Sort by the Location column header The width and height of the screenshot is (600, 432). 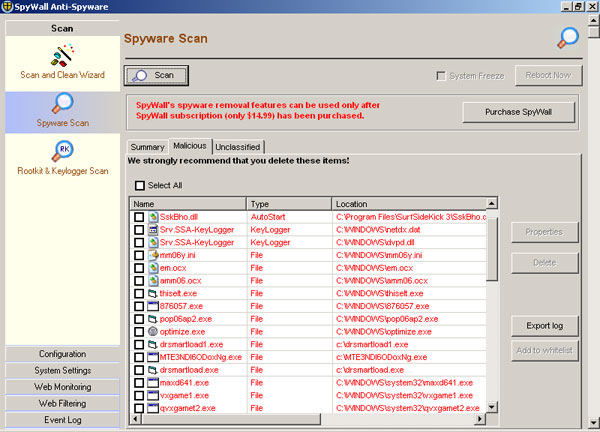point(409,204)
